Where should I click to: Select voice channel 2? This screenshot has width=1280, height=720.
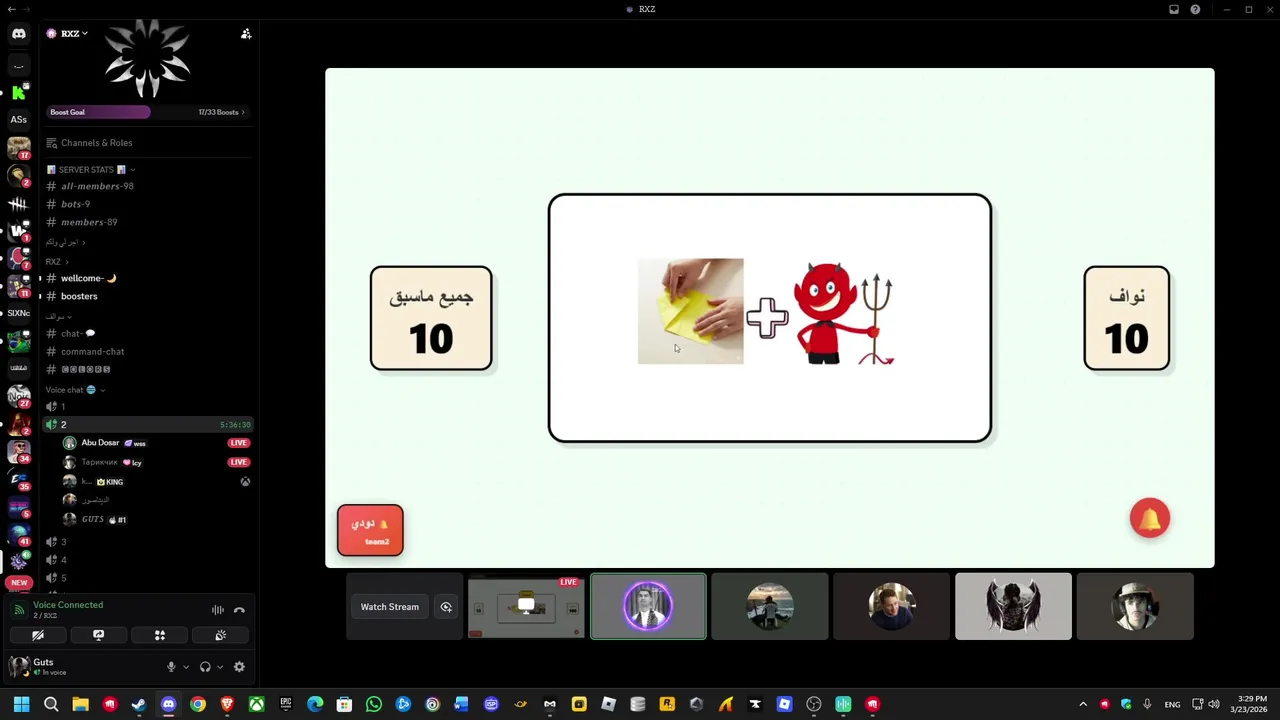coord(147,425)
